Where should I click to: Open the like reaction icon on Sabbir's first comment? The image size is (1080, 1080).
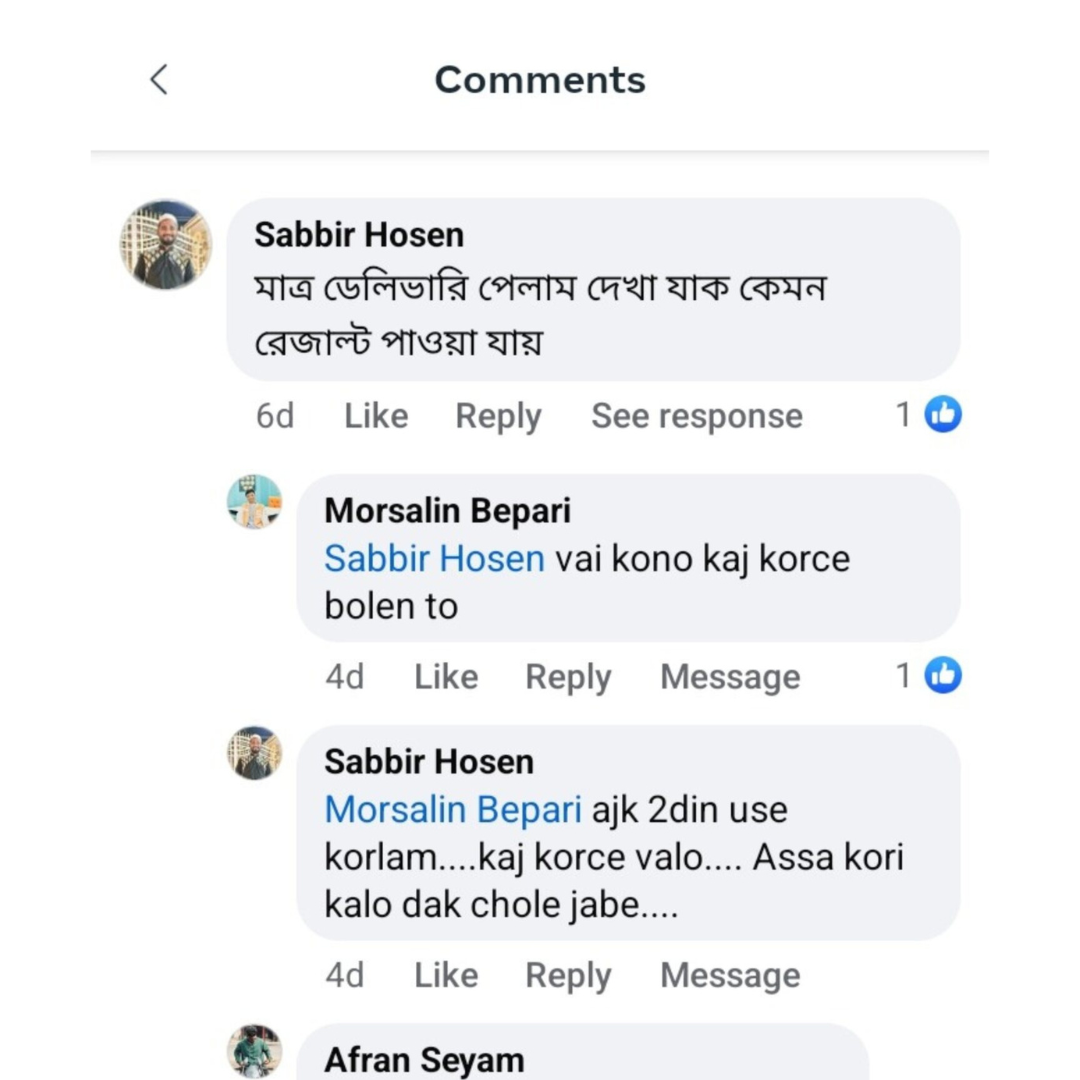coord(942,414)
